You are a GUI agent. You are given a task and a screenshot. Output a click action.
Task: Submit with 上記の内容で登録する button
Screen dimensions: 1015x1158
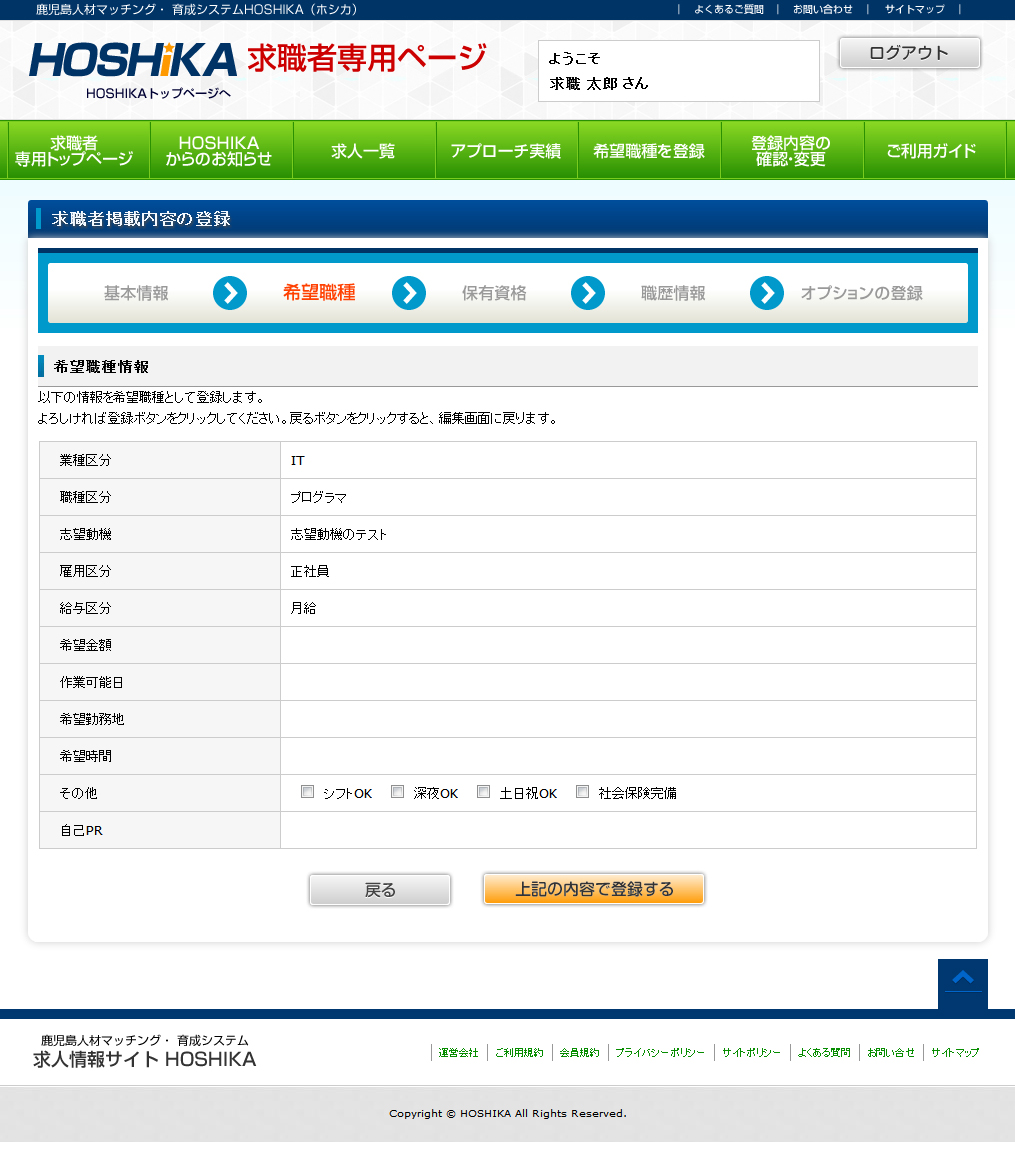click(x=594, y=889)
